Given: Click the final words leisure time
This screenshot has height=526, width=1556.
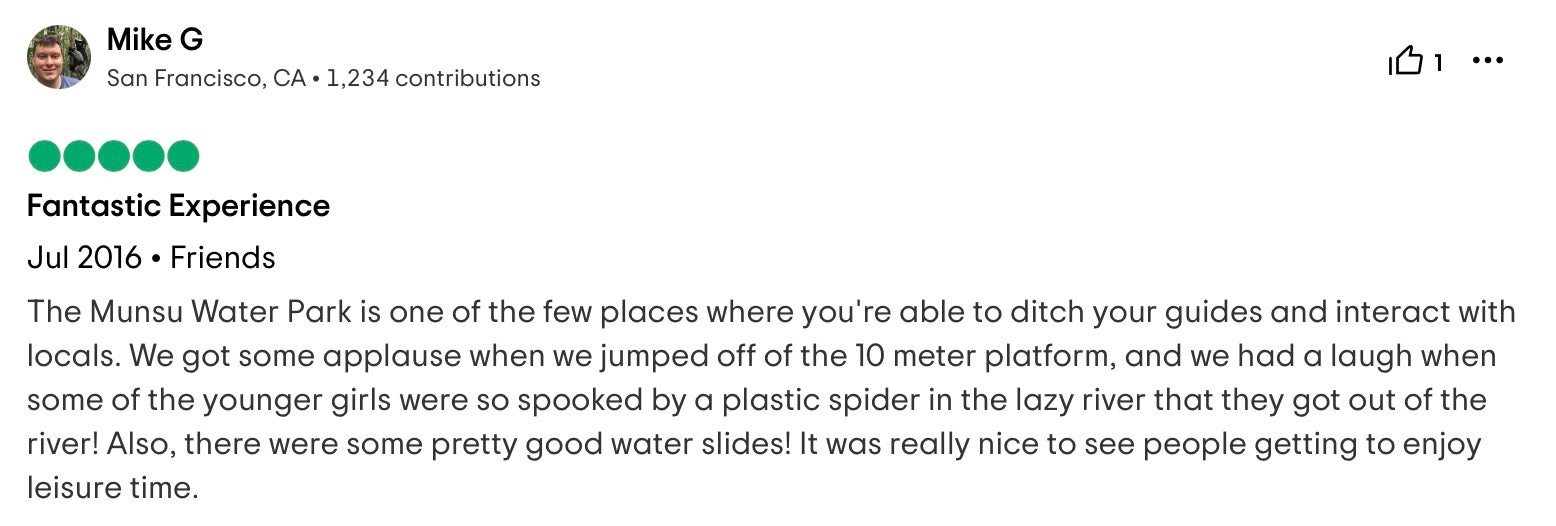Looking at the screenshot, I should click(x=108, y=488).
